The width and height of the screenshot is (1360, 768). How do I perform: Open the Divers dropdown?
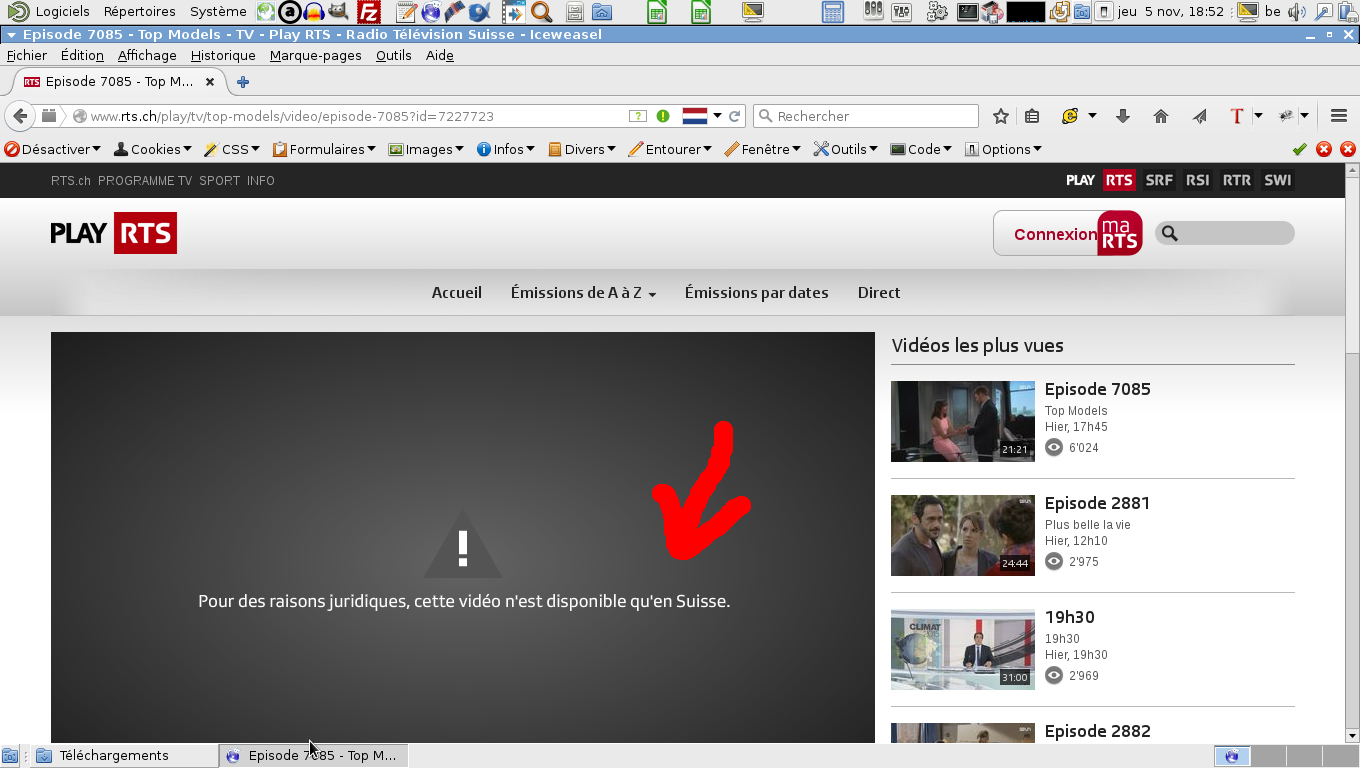click(582, 149)
